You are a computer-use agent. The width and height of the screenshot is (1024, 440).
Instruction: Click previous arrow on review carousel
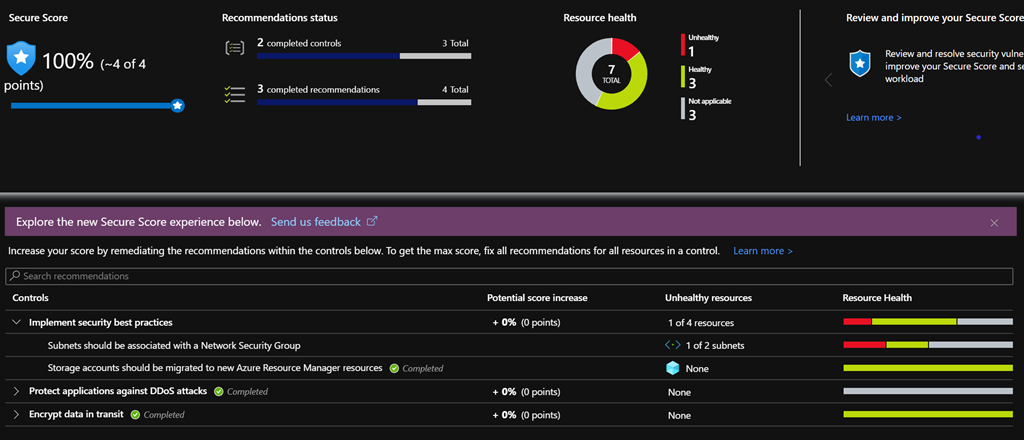coord(828,80)
